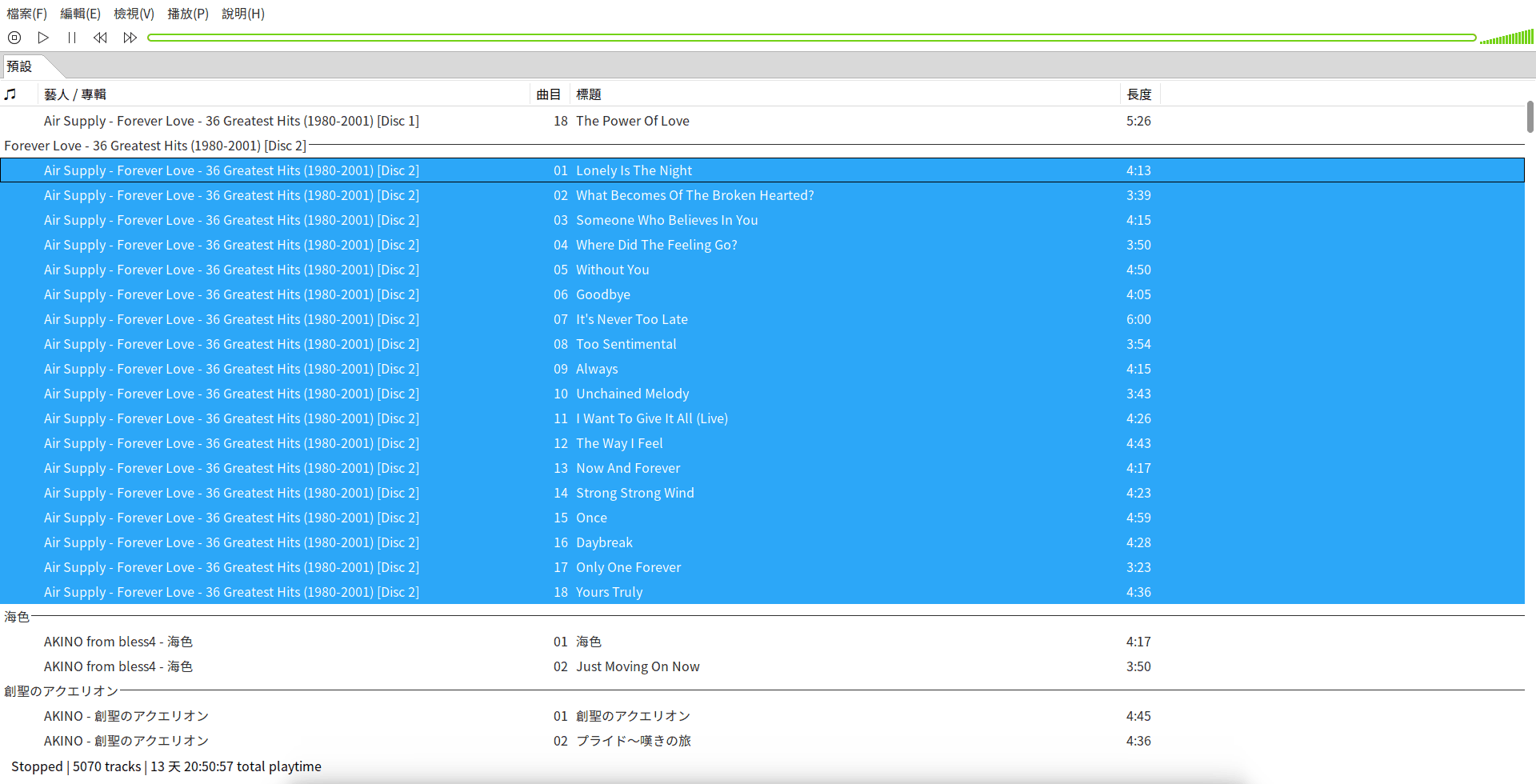Click the Next track icon
The width and height of the screenshot is (1536, 784).
[130, 37]
